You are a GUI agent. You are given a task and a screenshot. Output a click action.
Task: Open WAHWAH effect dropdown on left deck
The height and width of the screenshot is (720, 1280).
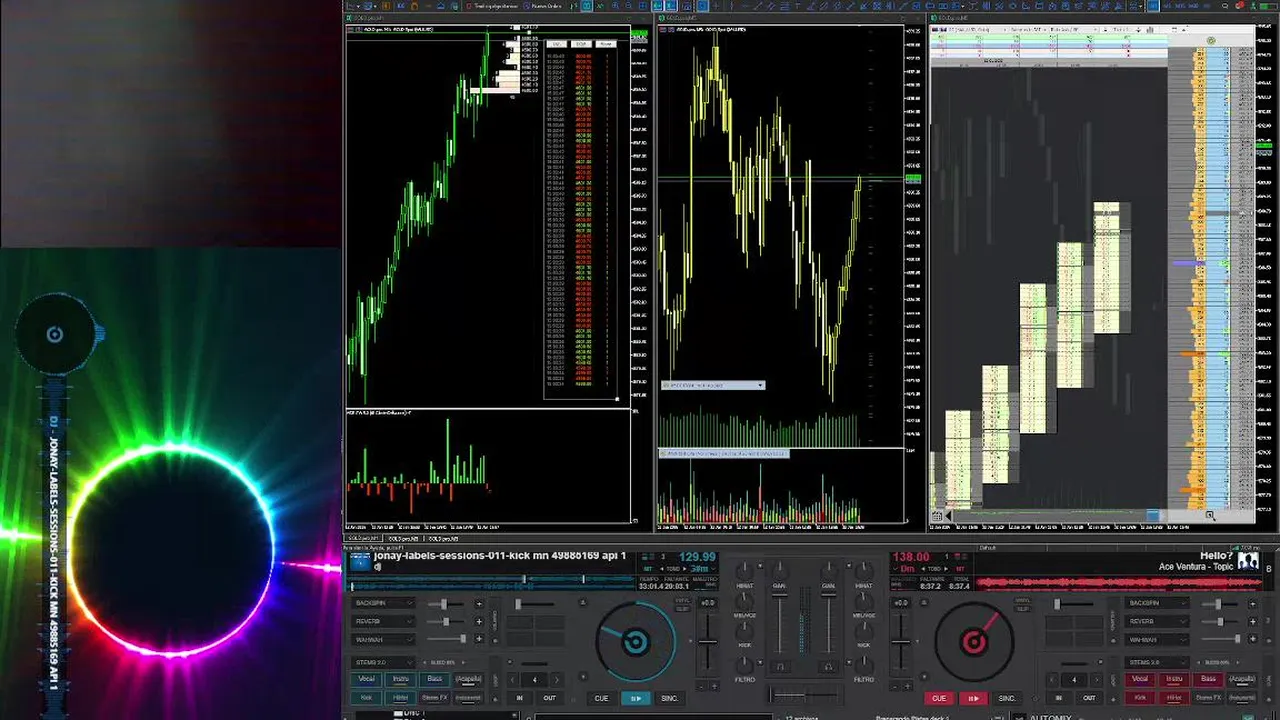[x=383, y=639]
